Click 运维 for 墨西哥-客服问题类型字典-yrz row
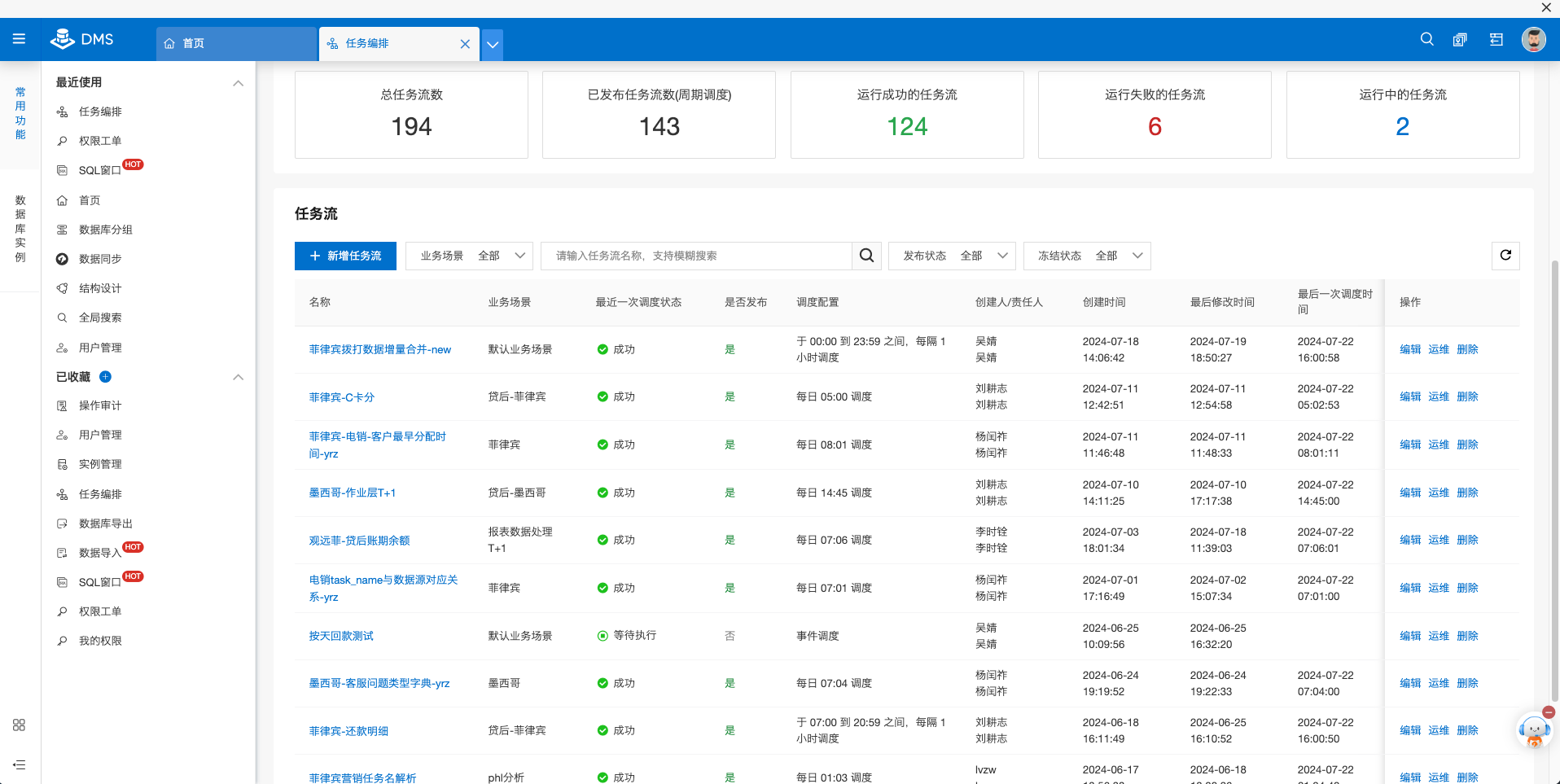Image resolution: width=1560 pixels, height=784 pixels. (1439, 683)
